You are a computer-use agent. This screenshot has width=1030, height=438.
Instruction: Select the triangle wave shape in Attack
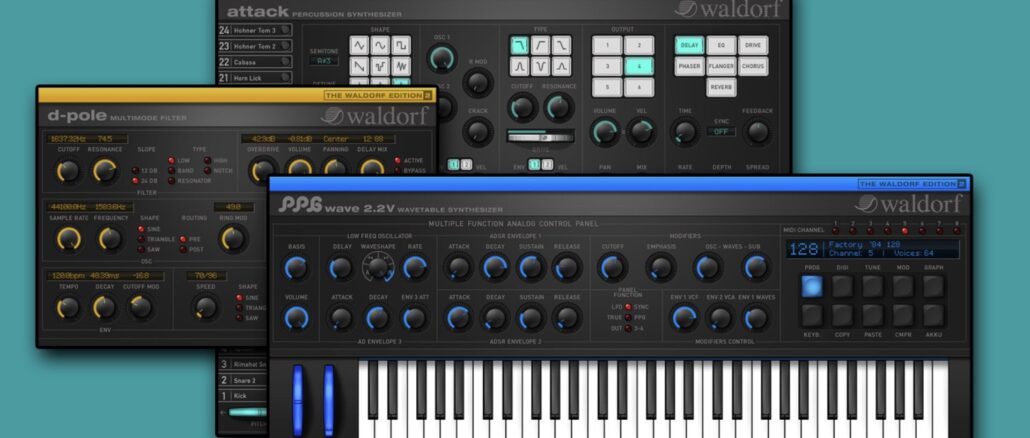pyautogui.click(x=359, y=45)
